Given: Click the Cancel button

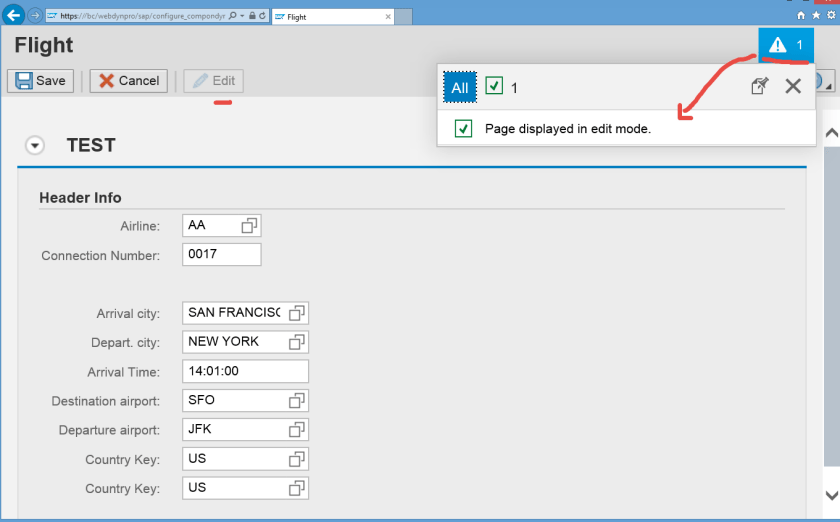Looking at the screenshot, I should point(129,81).
